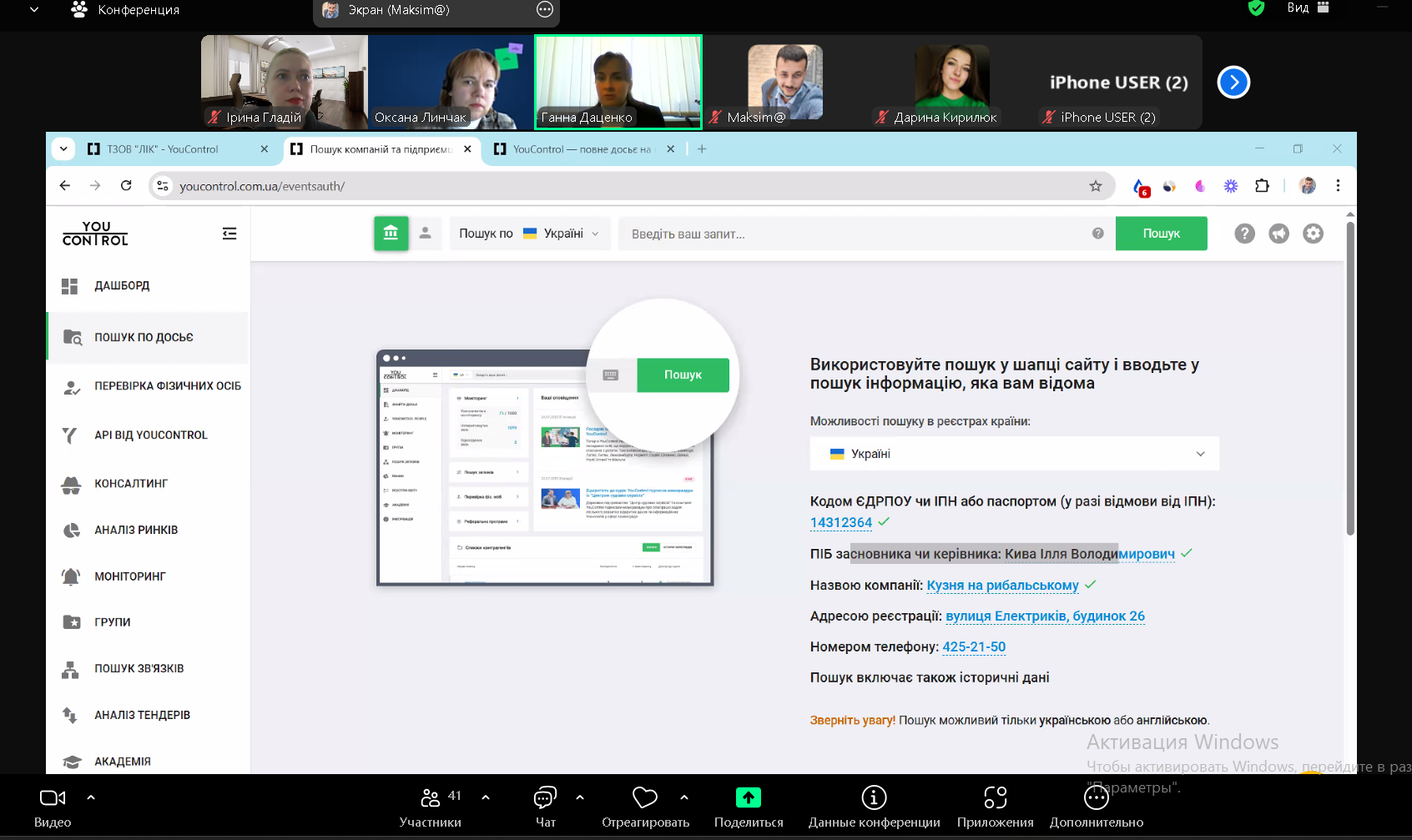Switch to person search icon
The height and width of the screenshot is (840, 1412).
pyautogui.click(x=426, y=234)
